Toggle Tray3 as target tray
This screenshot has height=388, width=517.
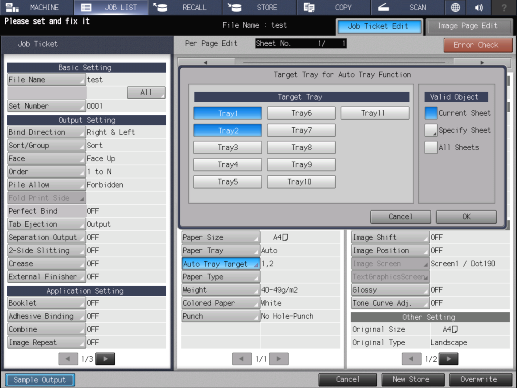click(x=228, y=147)
